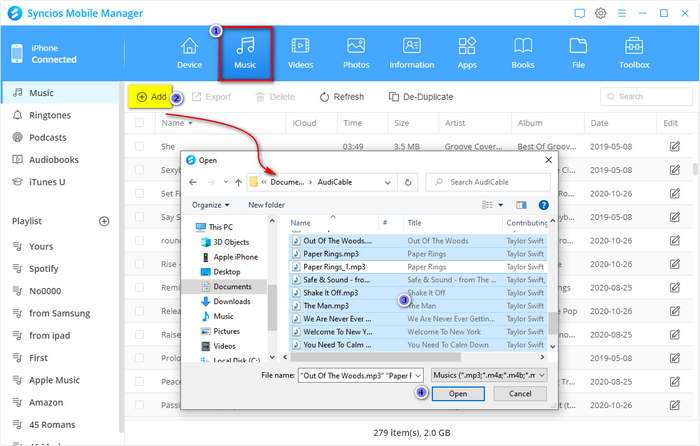Go back in Open dialog

193,182
